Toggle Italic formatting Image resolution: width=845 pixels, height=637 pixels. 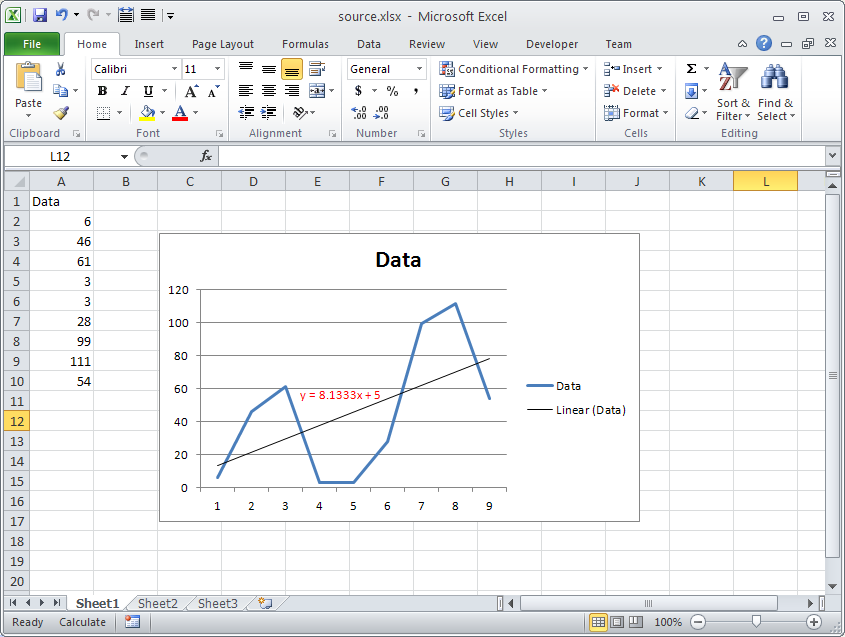[x=125, y=91]
